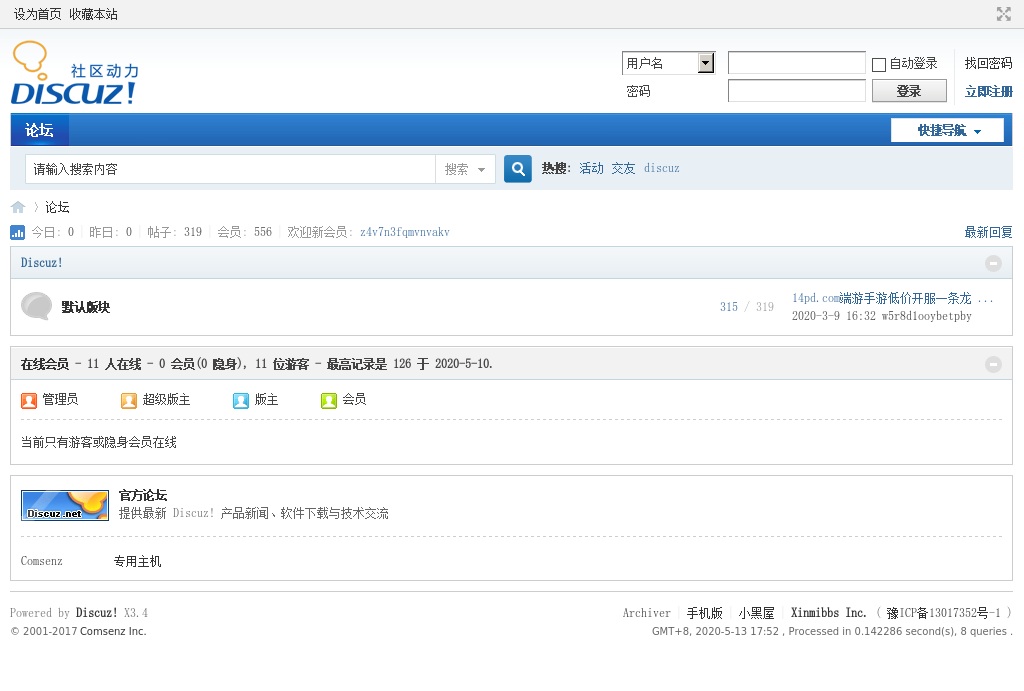
Task: Open the 搜索 type dropdown
Action: (466, 170)
